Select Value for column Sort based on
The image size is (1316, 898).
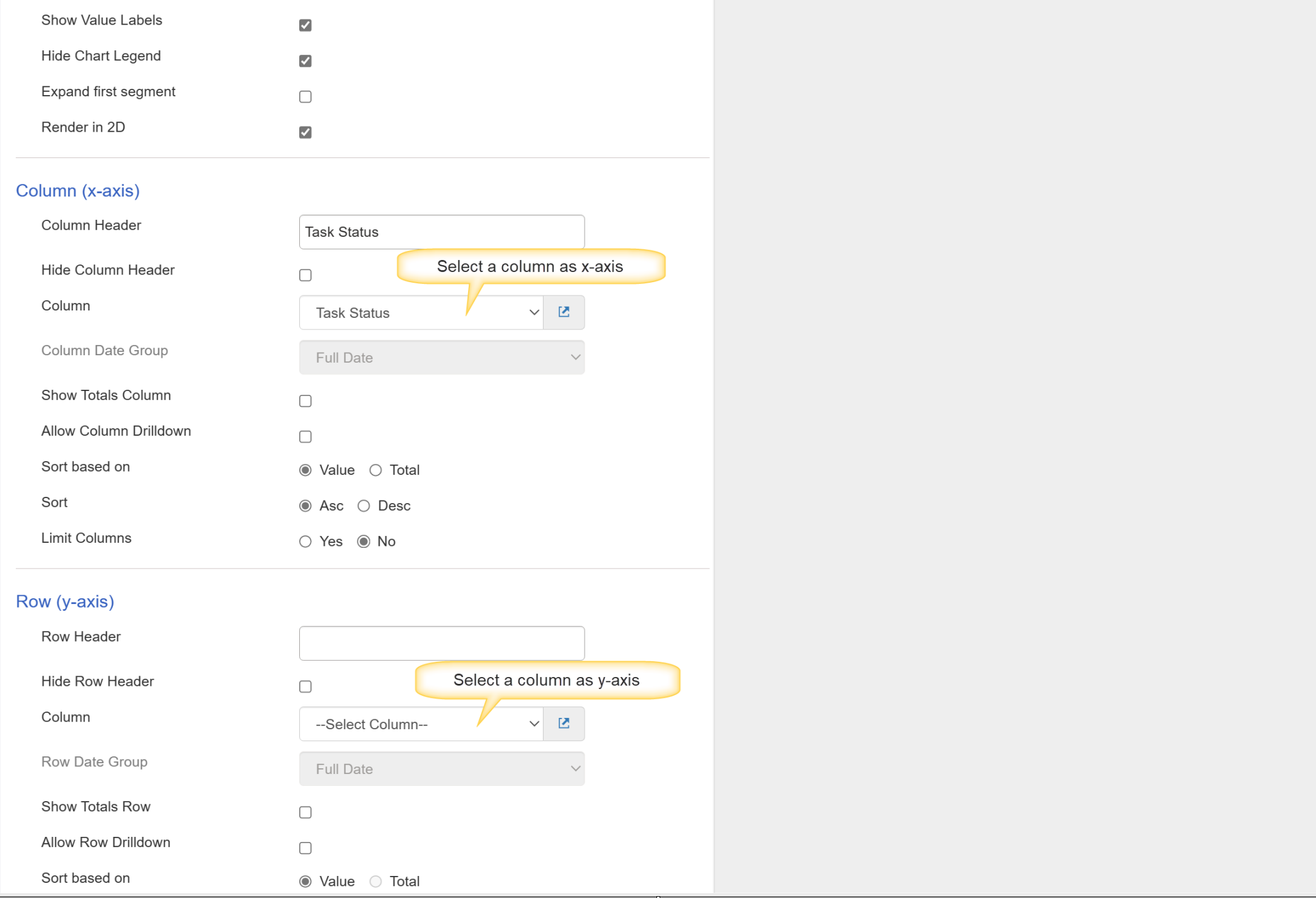(x=306, y=470)
